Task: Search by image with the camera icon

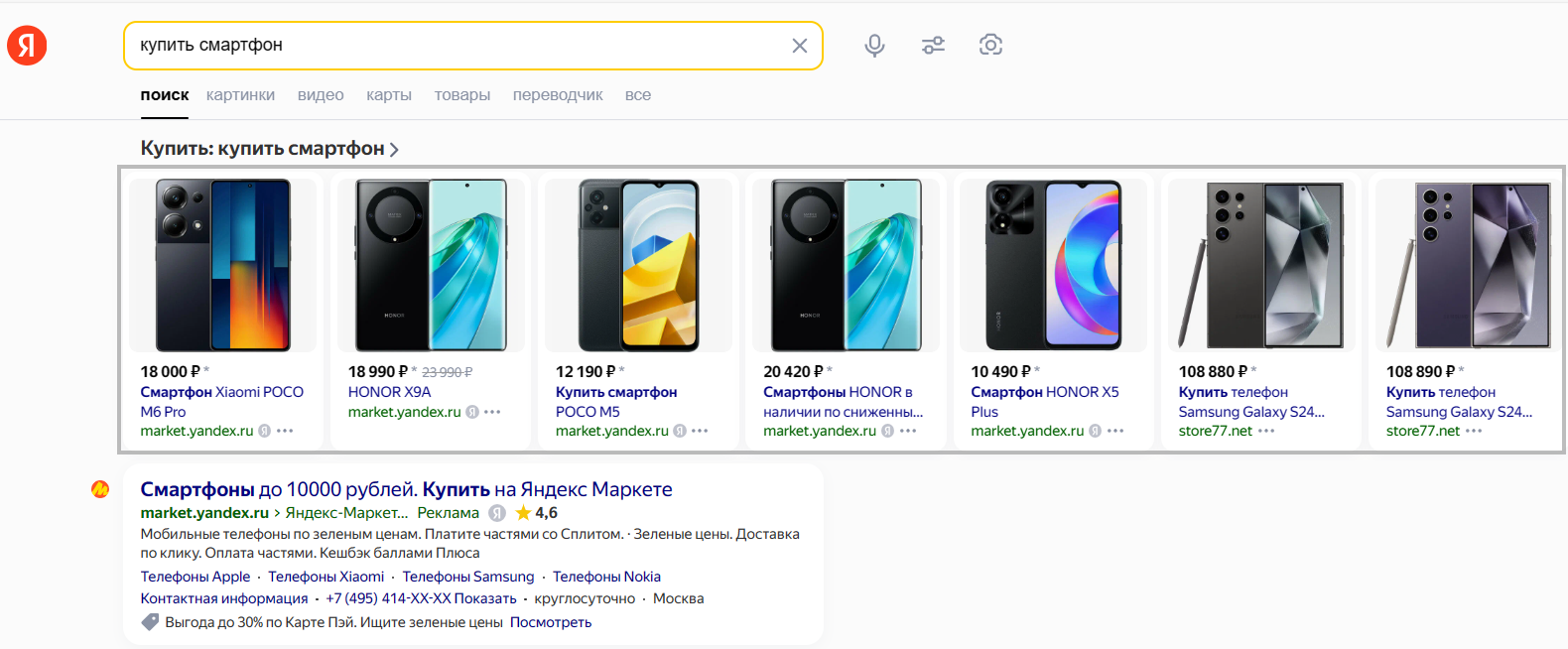Action: click(990, 45)
